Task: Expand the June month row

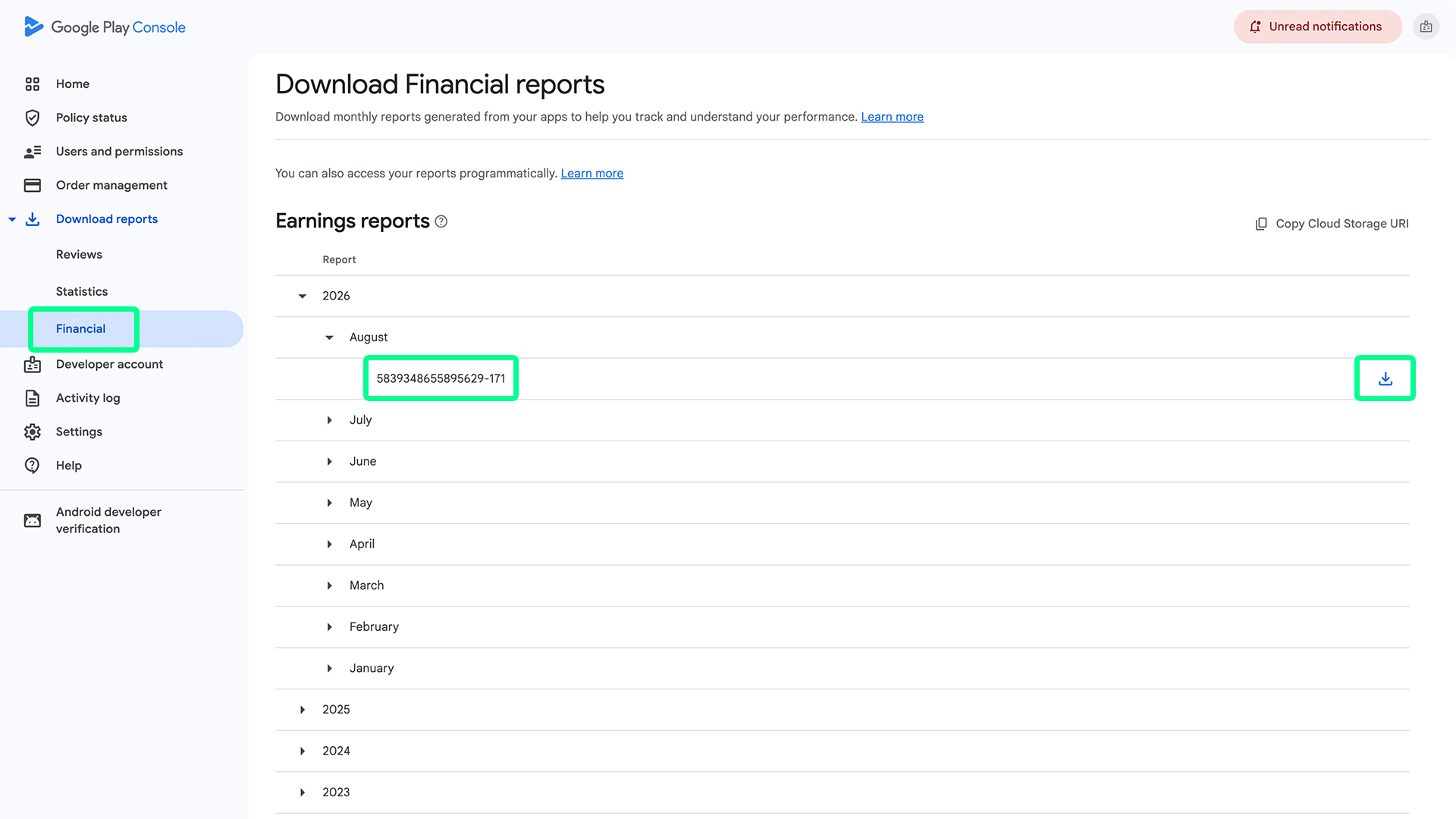Action: (329, 462)
